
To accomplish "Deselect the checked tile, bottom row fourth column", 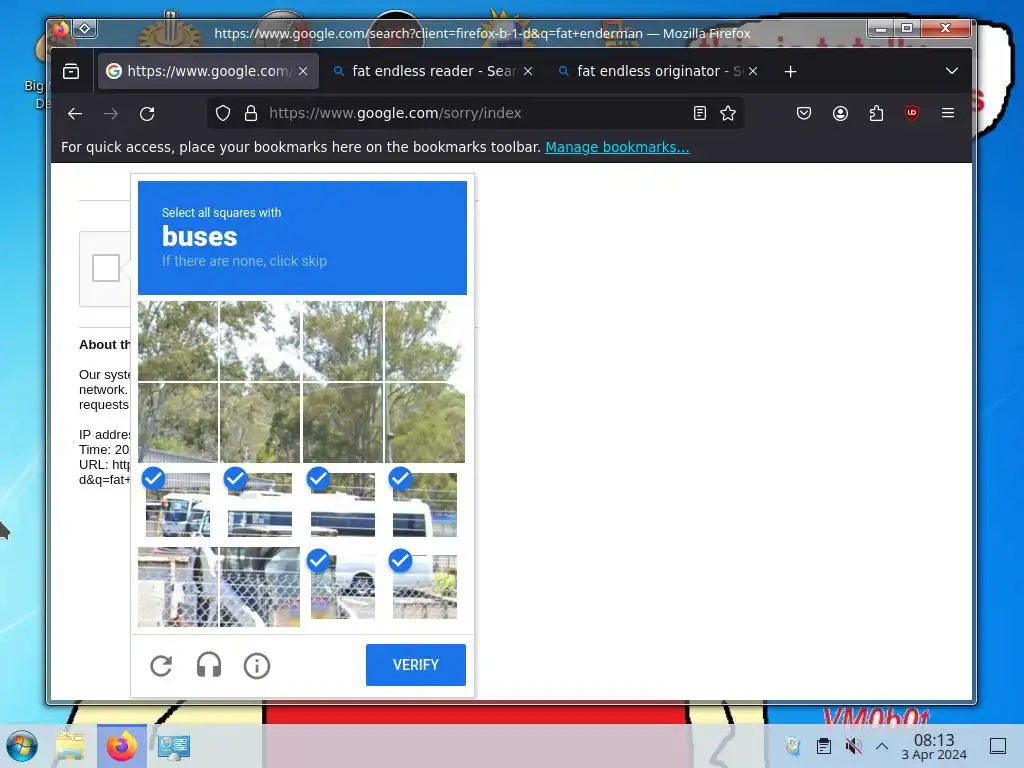I will pyautogui.click(x=425, y=586).
